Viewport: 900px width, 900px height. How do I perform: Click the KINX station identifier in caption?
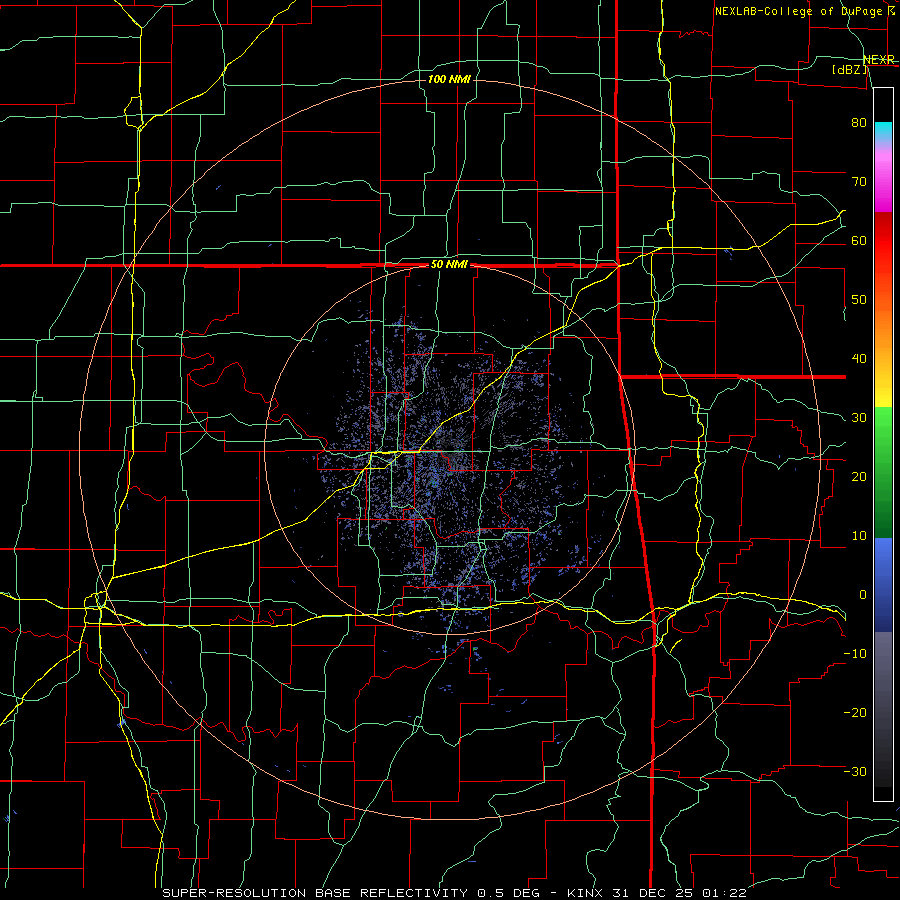pos(586,893)
